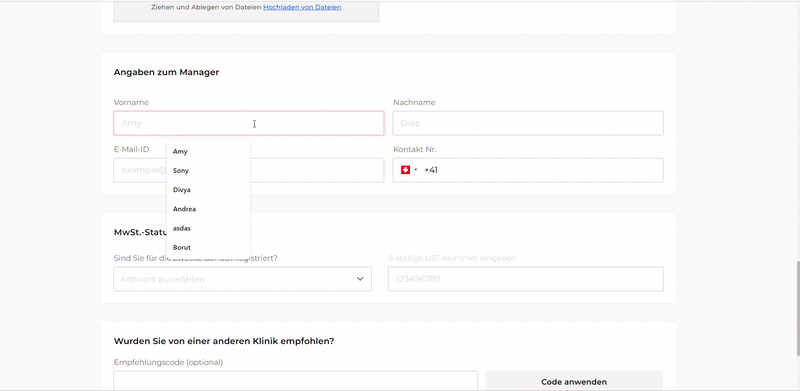Select Sony from autocomplete suggestions
800x391 pixels.
(208, 170)
